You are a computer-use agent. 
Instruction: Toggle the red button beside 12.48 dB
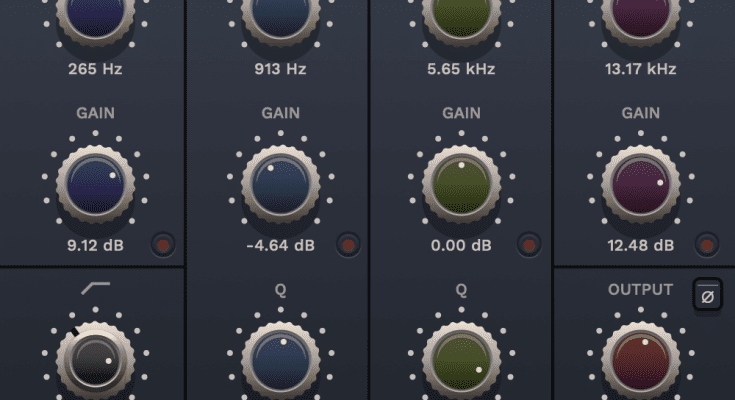coord(707,245)
